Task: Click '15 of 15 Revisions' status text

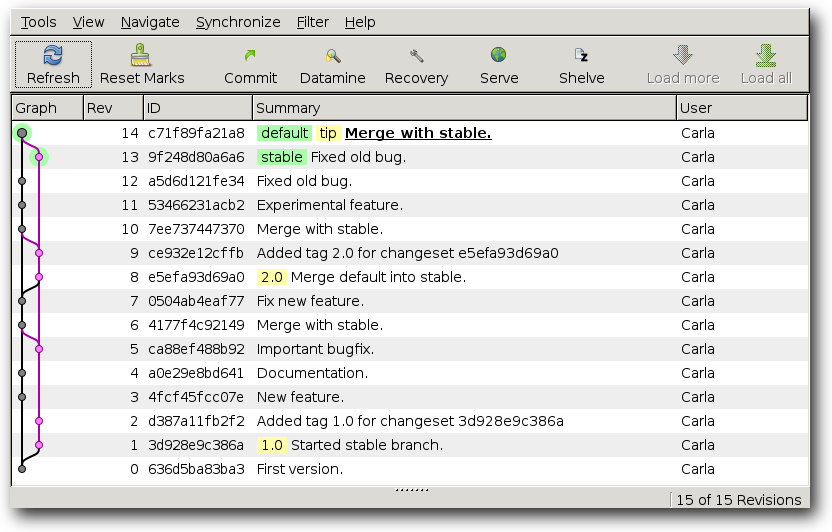Action: (739, 500)
